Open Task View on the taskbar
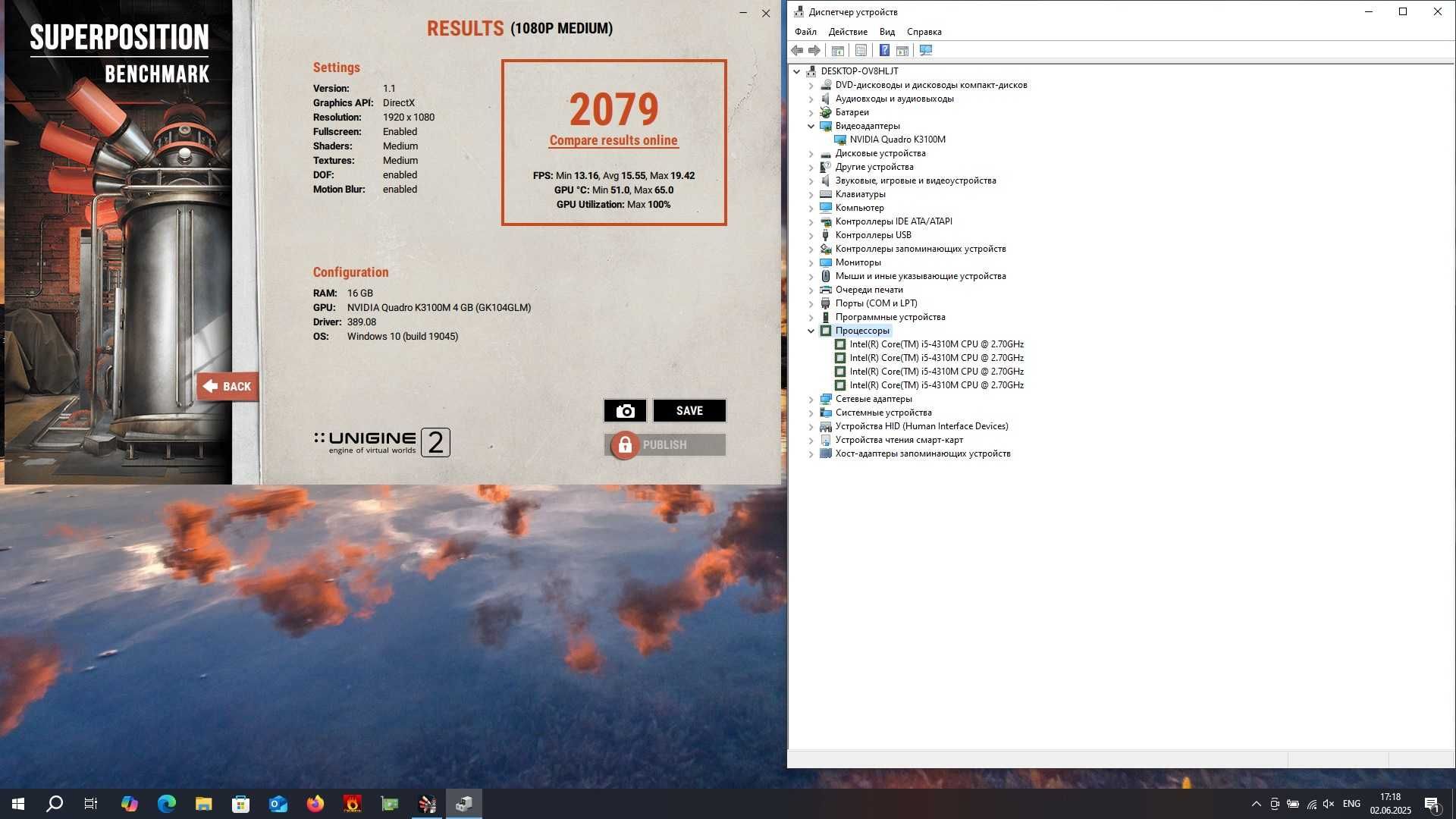Image resolution: width=1456 pixels, height=819 pixels. tap(91, 804)
